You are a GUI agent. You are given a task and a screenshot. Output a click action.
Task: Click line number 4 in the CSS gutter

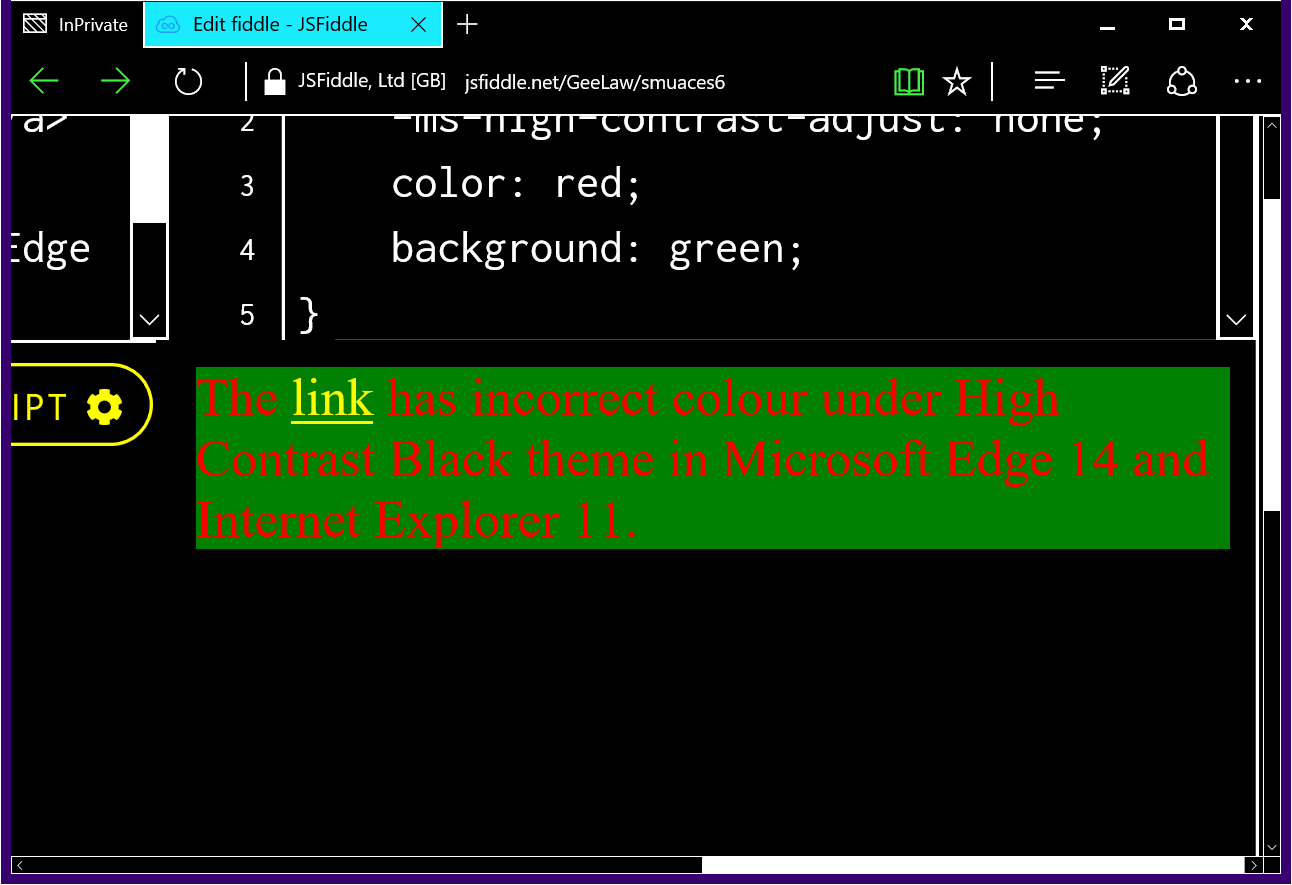(247, 250)
